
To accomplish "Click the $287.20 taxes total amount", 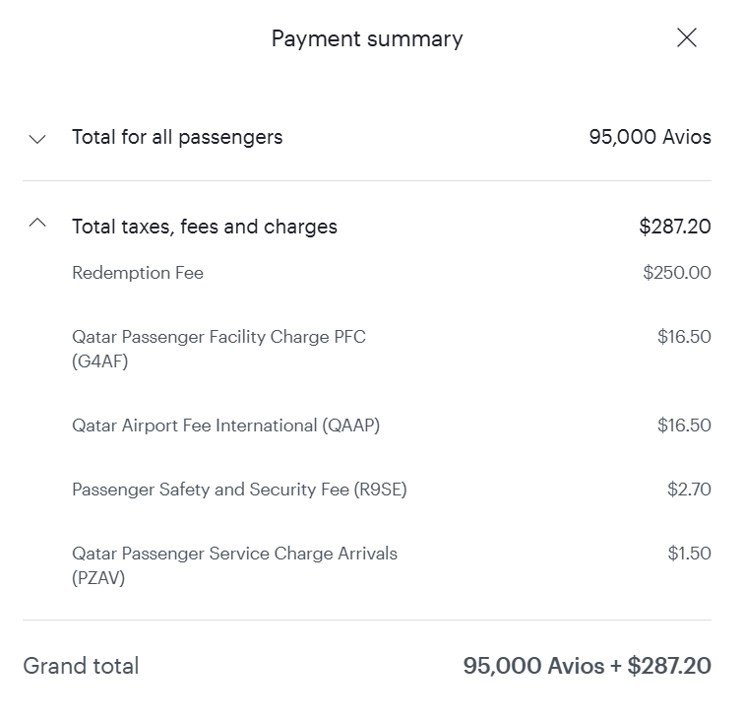I will tap(675, 227).
